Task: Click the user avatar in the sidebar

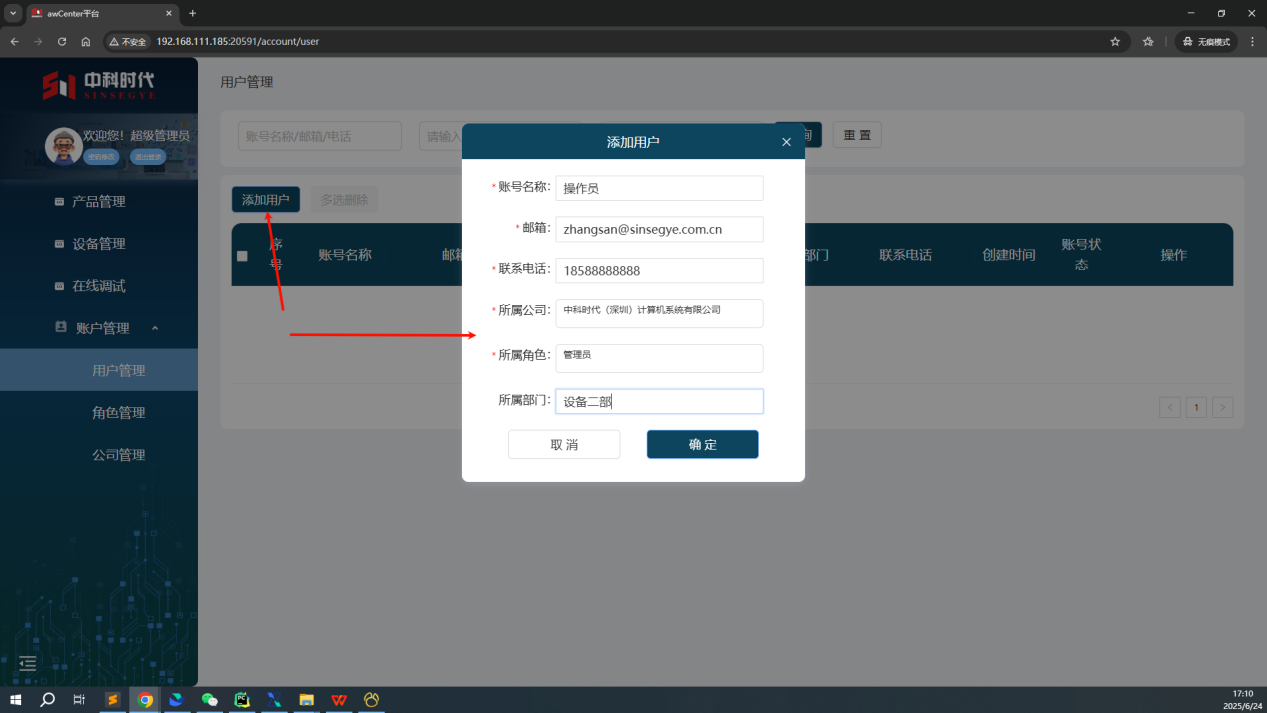Action: [64, 146]
